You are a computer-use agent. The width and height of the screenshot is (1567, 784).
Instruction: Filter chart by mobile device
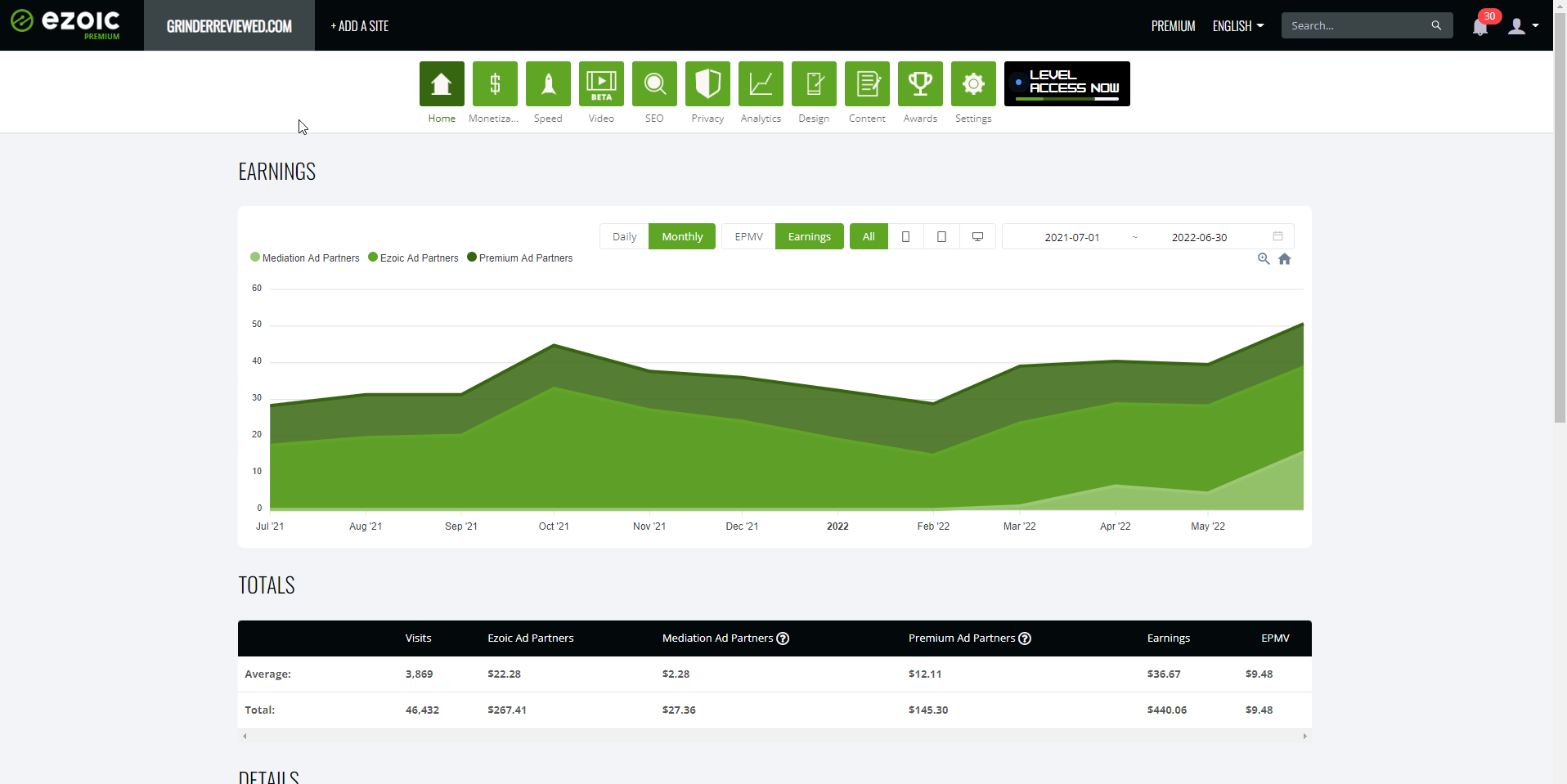pos(905,236)
